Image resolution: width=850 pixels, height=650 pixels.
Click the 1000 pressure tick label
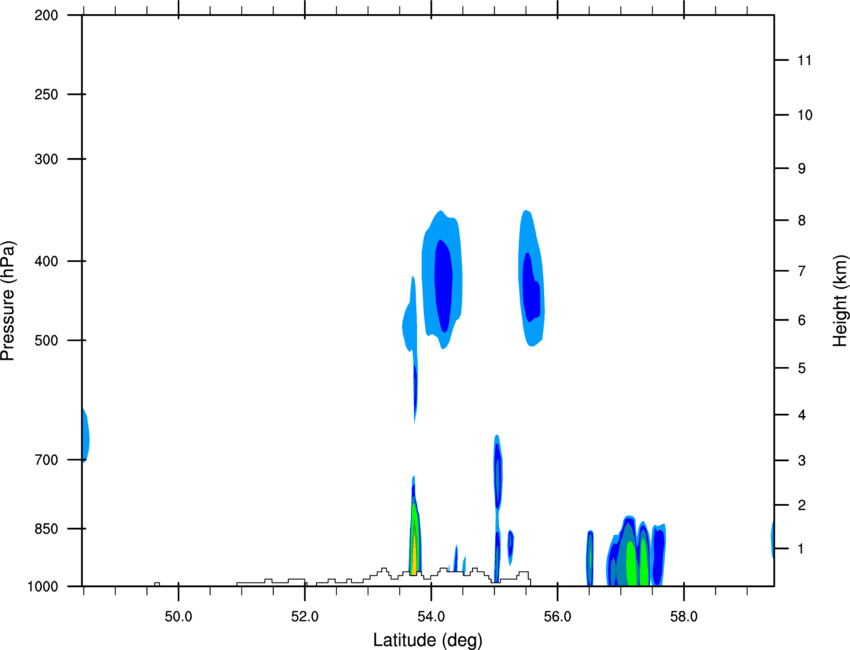[x=43, y=587]
